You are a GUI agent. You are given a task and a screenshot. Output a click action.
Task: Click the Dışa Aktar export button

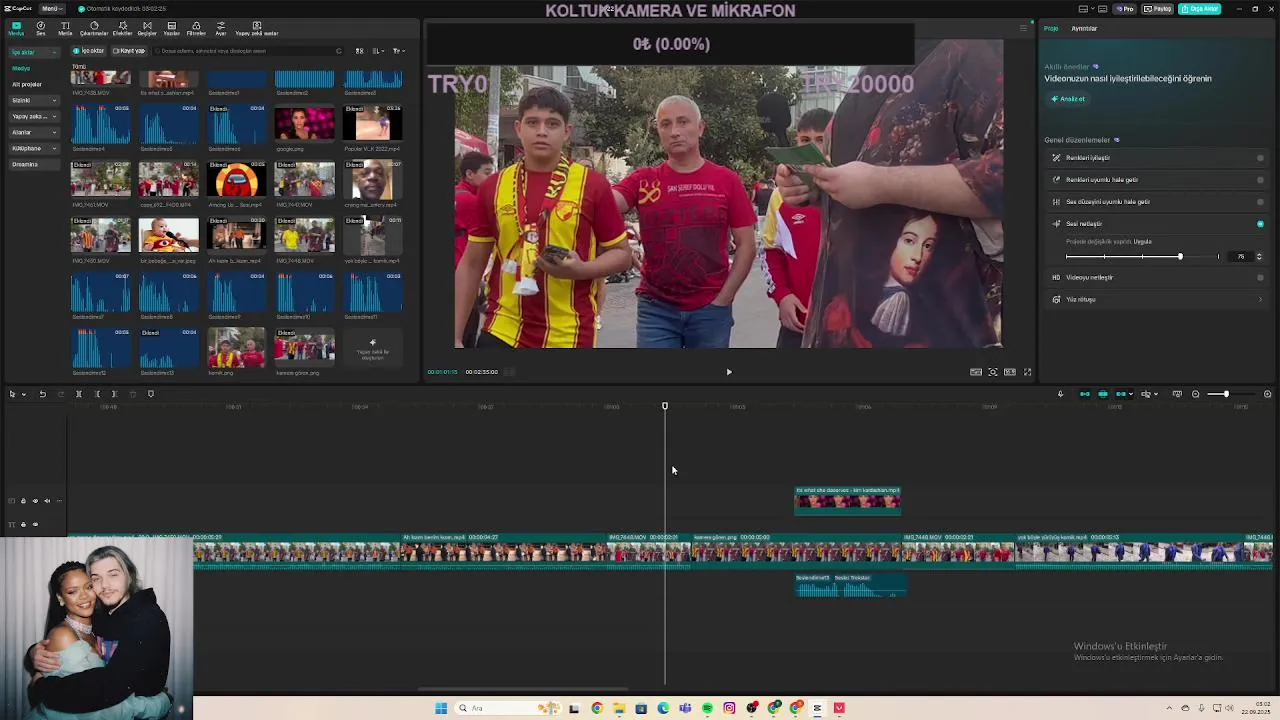tap(1199, 9)
